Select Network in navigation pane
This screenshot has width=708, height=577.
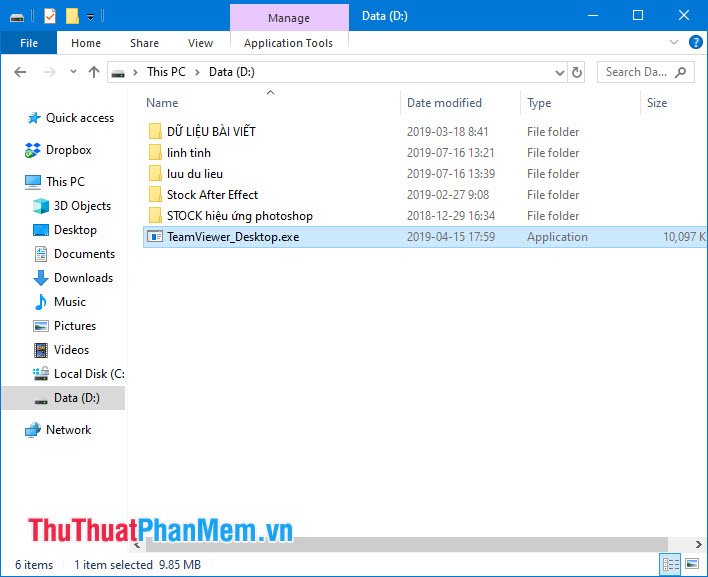point(58,430)
